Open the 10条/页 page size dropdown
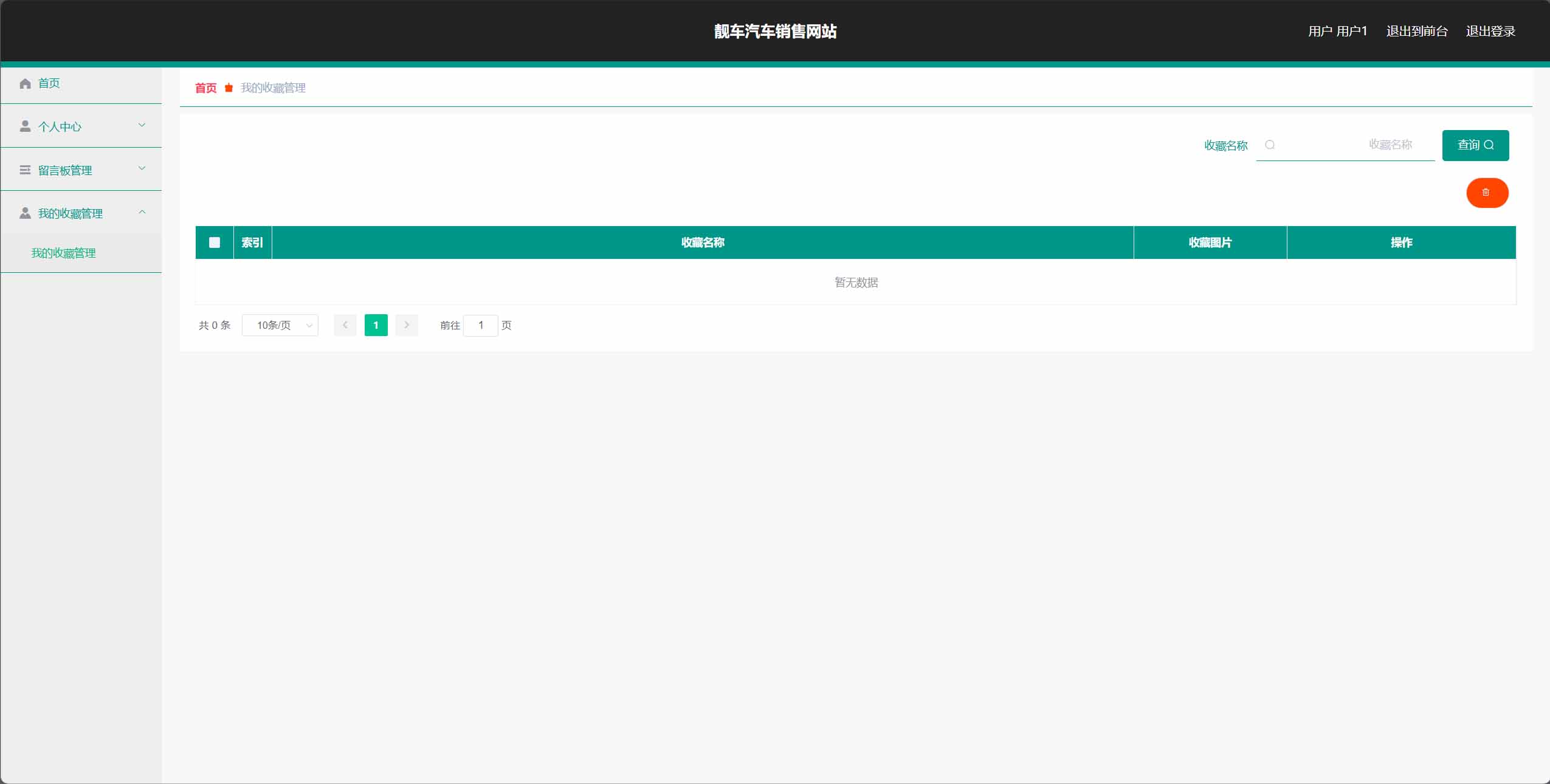 coord(280,325)
